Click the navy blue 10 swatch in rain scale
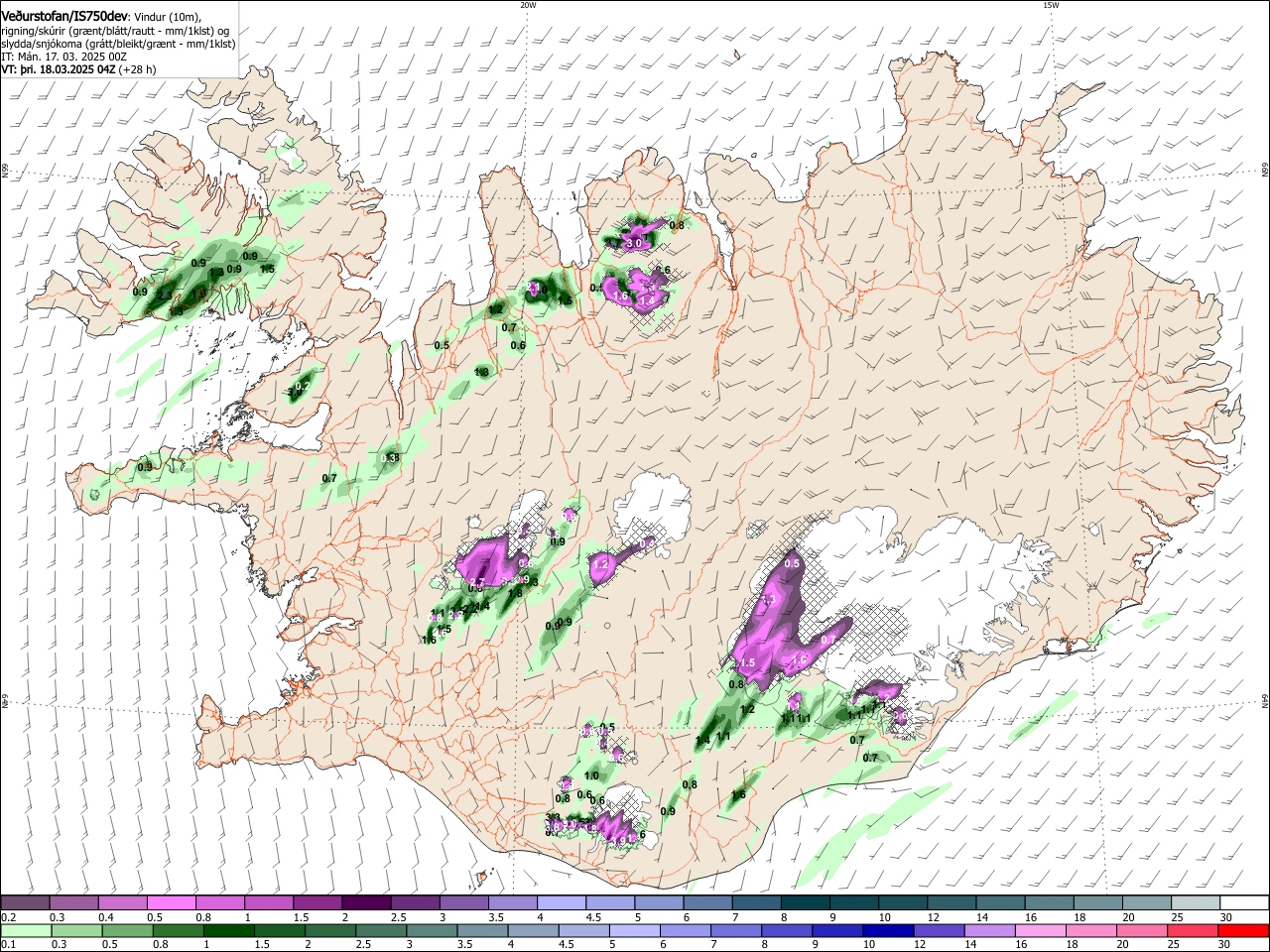 click(888, 930)
